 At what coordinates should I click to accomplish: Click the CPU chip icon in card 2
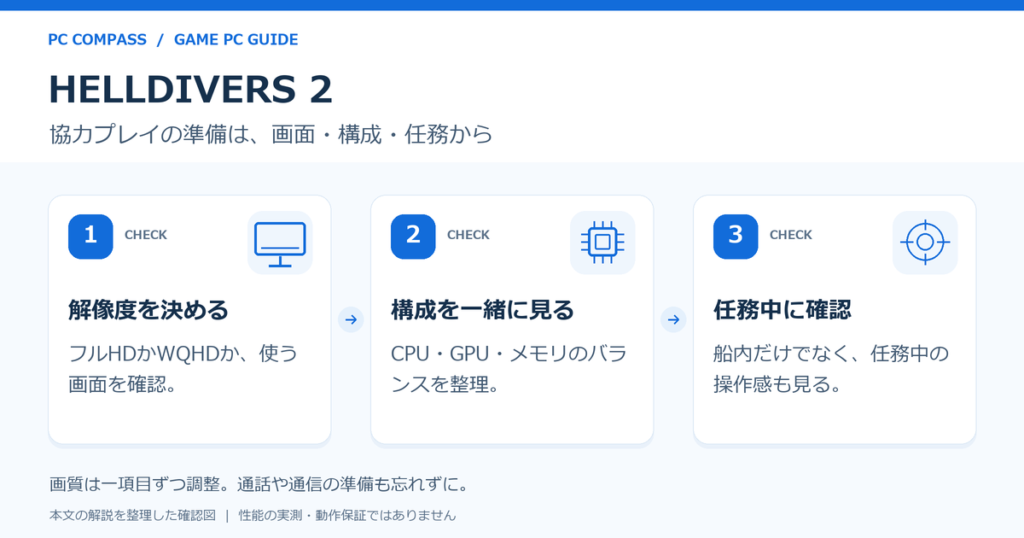click(602, 243)
